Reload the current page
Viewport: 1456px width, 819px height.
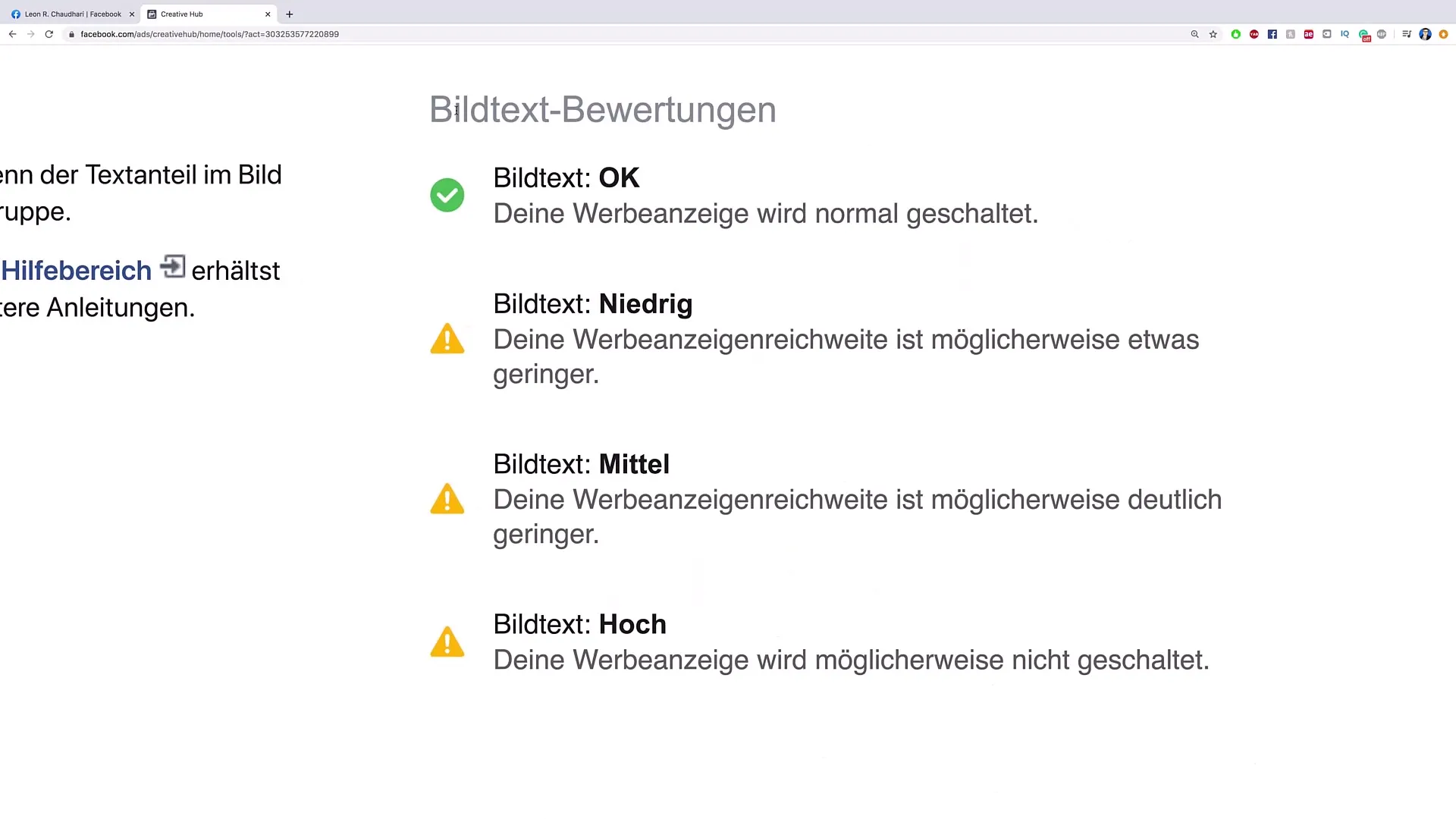click(x=49, y=34)
